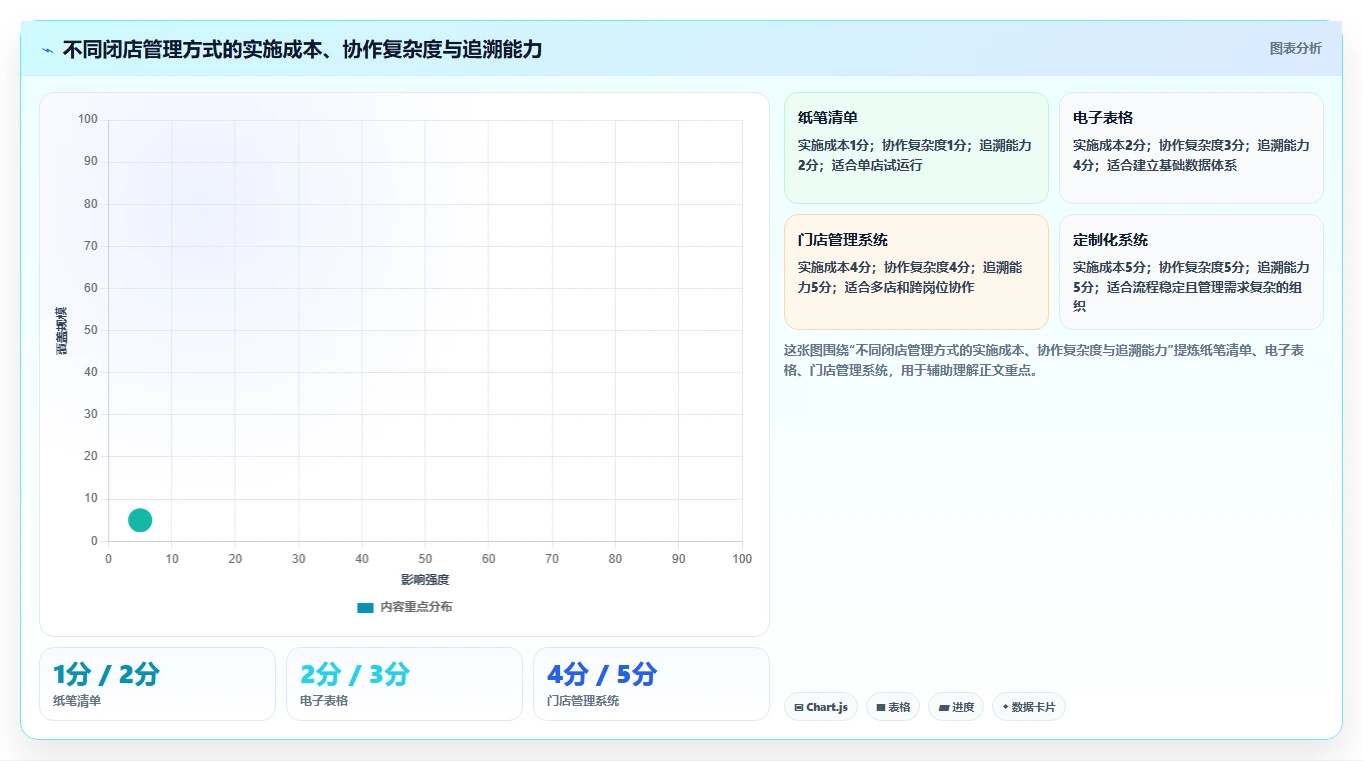The width and height of the screenshot is (1363, 761).
Task: Click the lightning icon beside the title
Action: pos(48,50)
